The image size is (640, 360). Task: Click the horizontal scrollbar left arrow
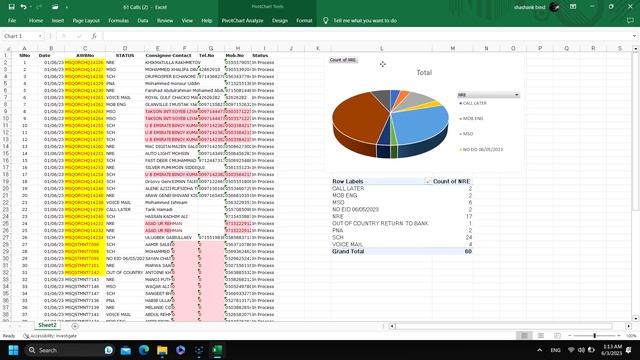[392, 326]
